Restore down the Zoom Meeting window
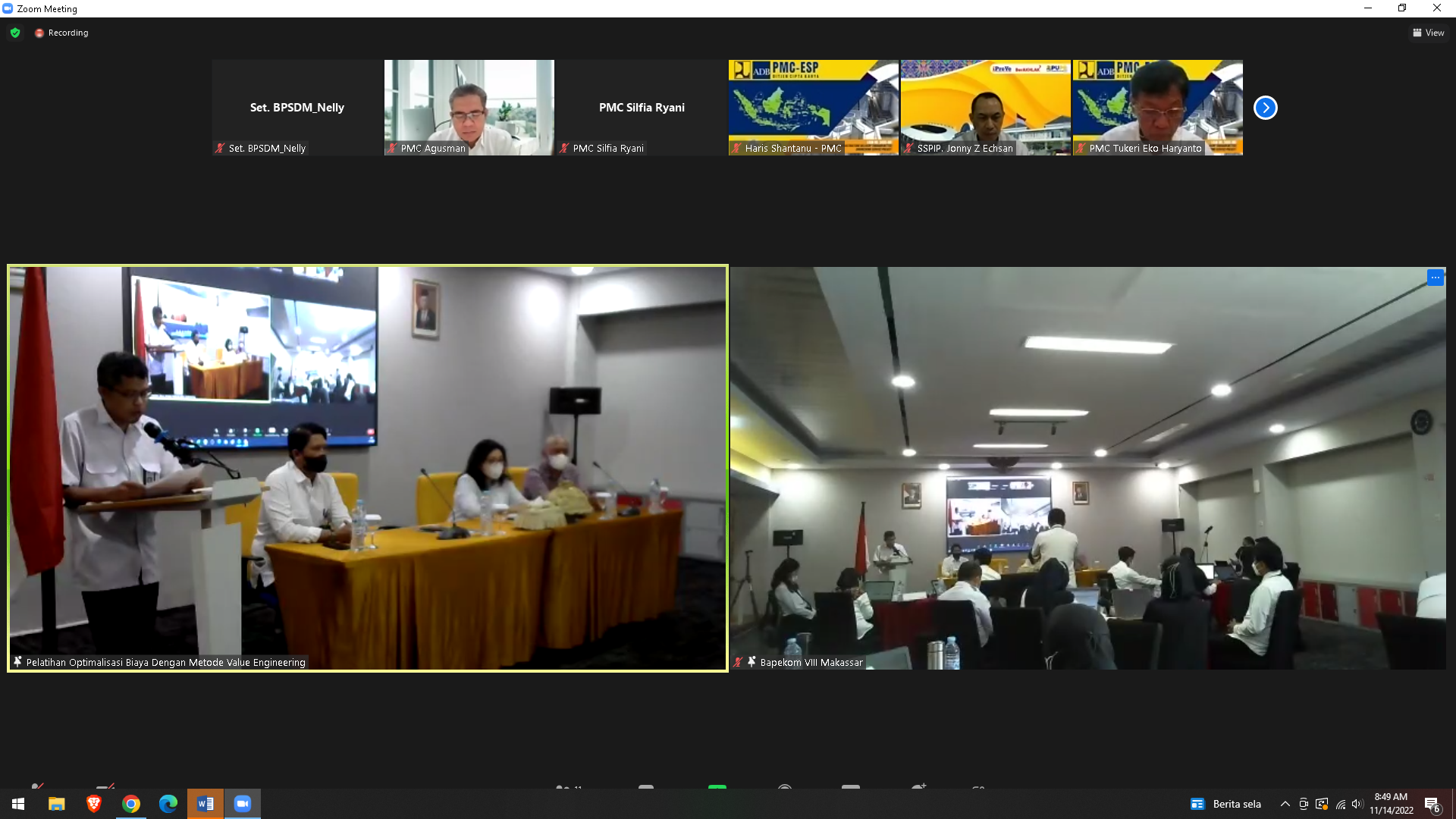The image size is (1456, 819). (x=1402, y=8)
